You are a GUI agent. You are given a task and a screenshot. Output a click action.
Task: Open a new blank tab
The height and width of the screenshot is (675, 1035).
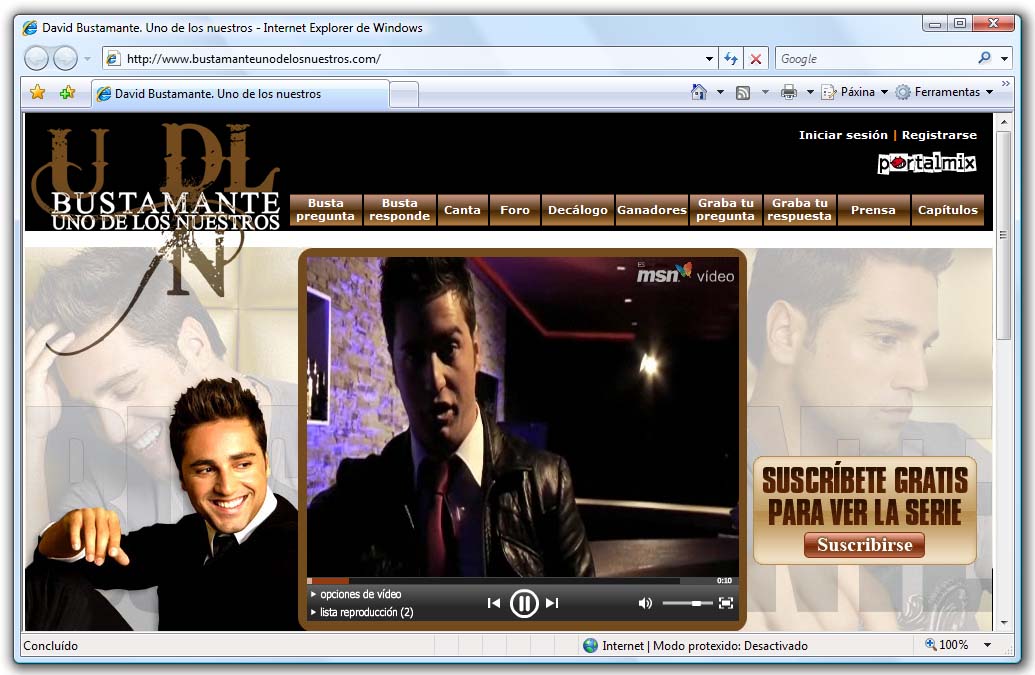point(404,94)
